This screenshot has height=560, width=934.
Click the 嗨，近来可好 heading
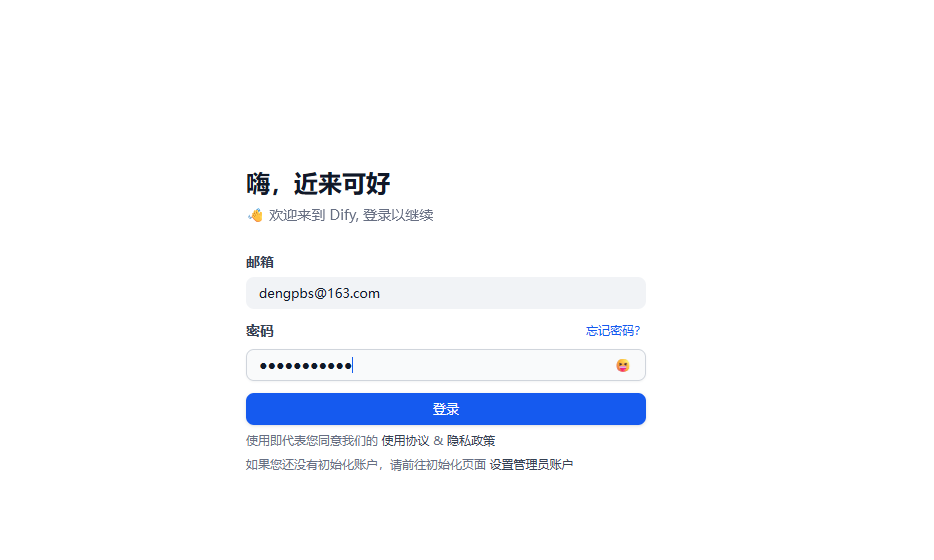[318, 183]
